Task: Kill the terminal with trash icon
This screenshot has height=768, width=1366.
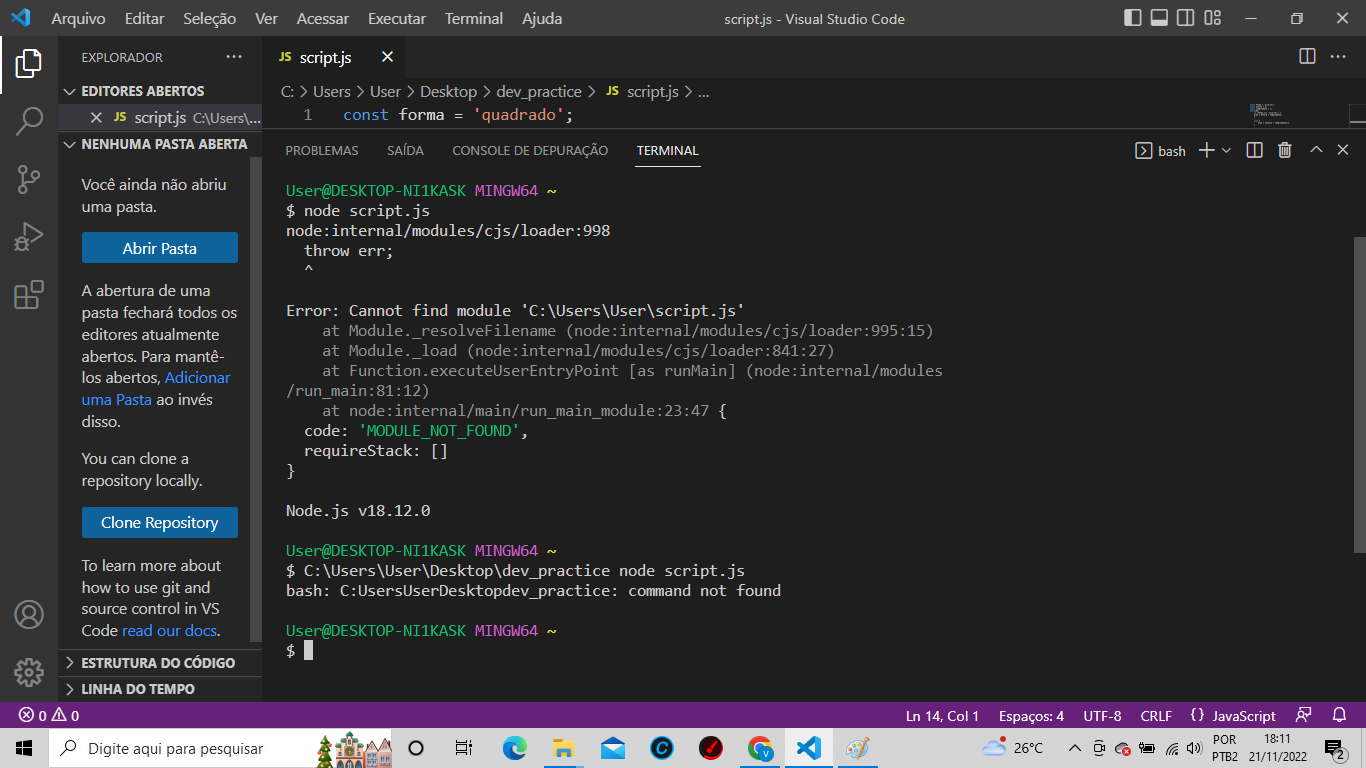Action: click(1285, 150)
